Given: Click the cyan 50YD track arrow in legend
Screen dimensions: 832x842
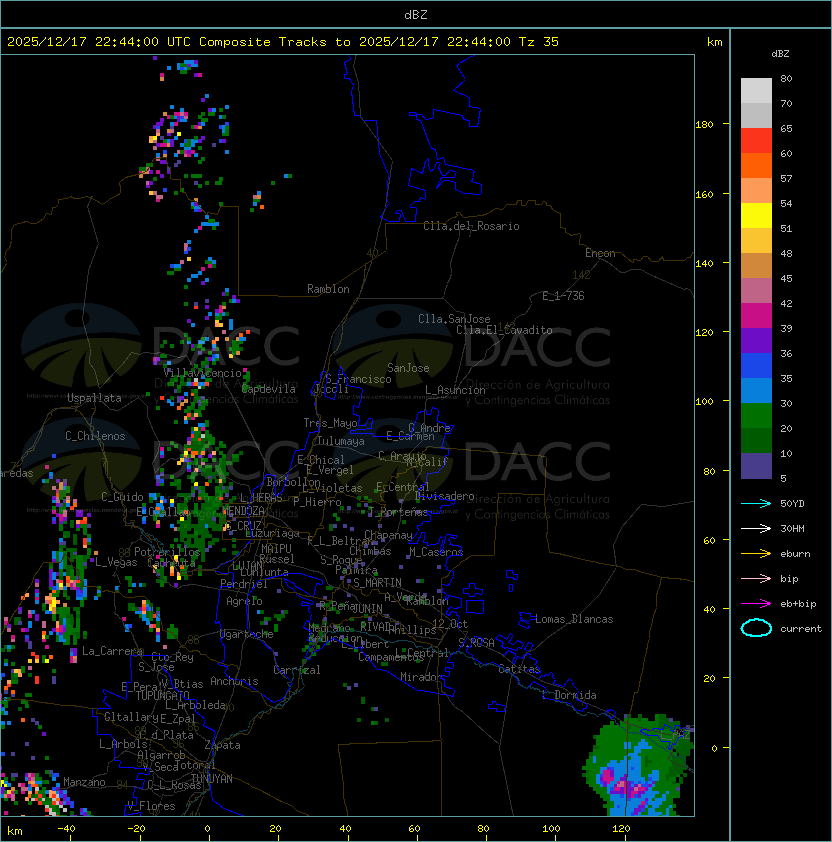Looking at the screenshot, I should click(756, 503).
